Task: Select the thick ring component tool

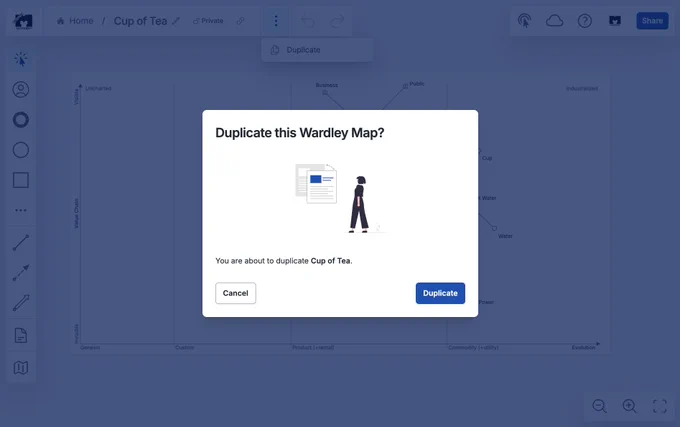Action: pos(21,120)
